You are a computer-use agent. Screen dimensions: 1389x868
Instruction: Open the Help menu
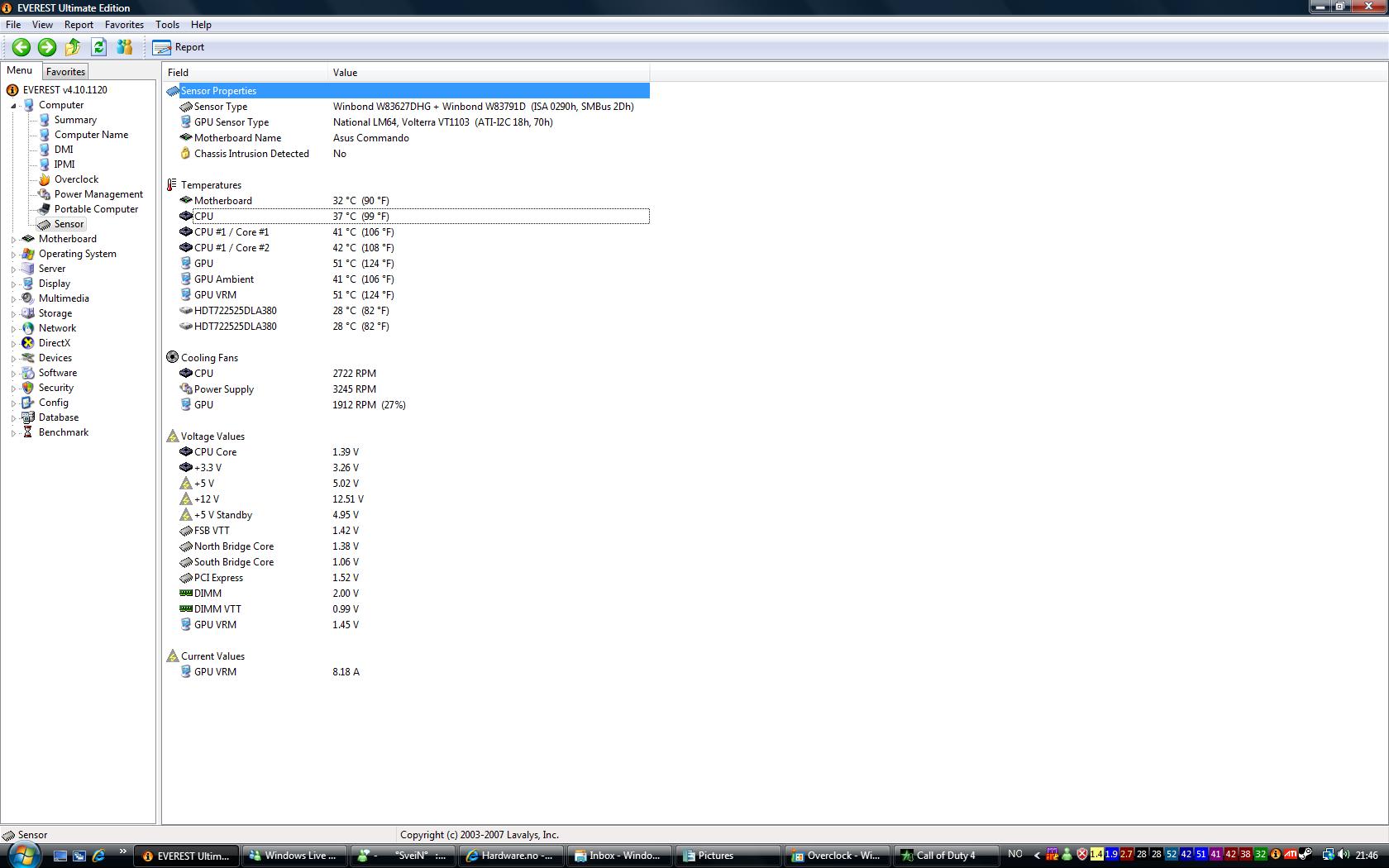pyautogui.click(x=201, y=25)
